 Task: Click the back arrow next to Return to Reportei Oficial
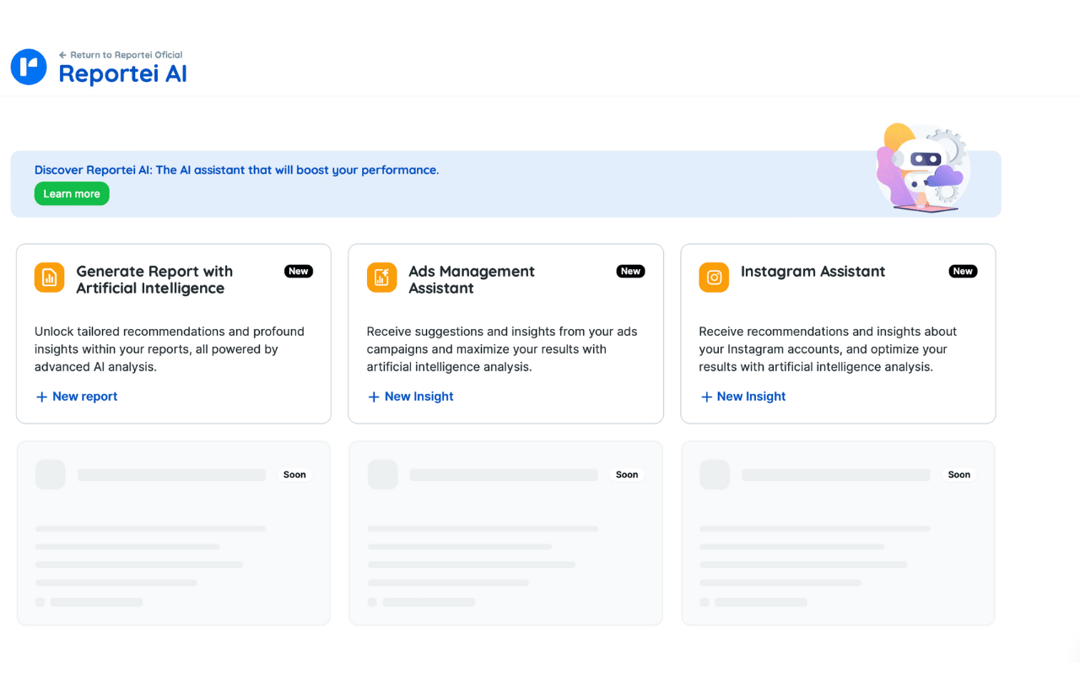point(63,55)
